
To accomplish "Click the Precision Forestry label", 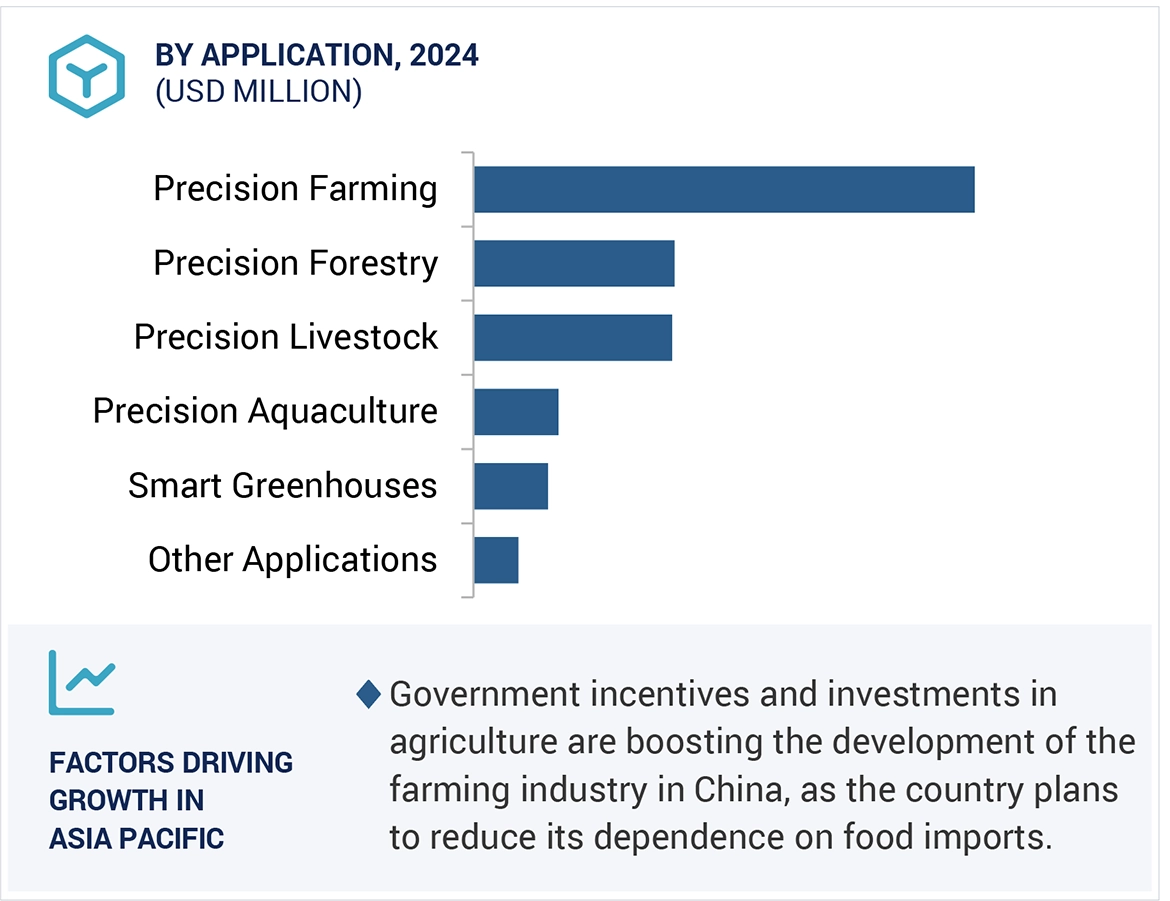I will point(295,263).
